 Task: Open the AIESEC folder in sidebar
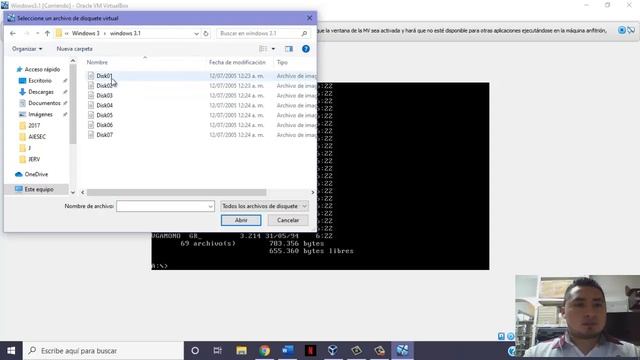(x=37, y=137)
